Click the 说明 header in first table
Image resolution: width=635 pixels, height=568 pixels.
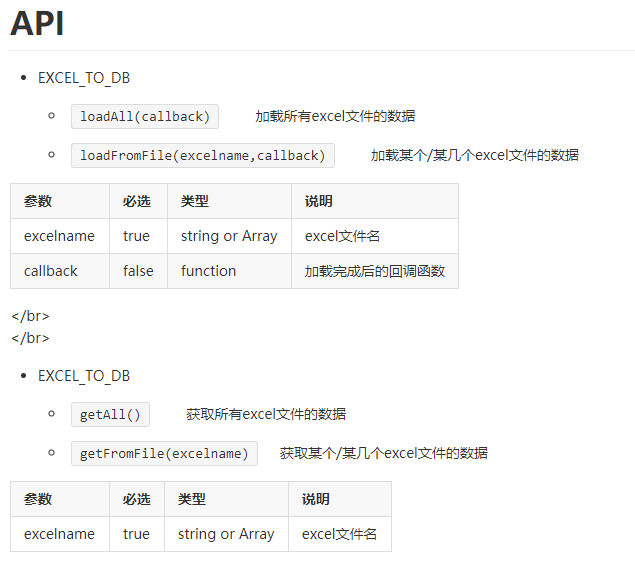coord(319,201)
